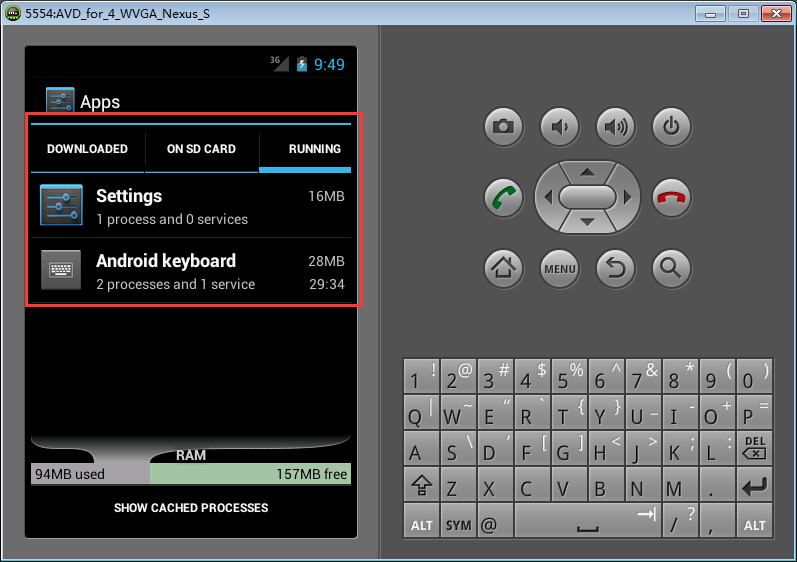Go back using the emulator back button

point(615,268)
